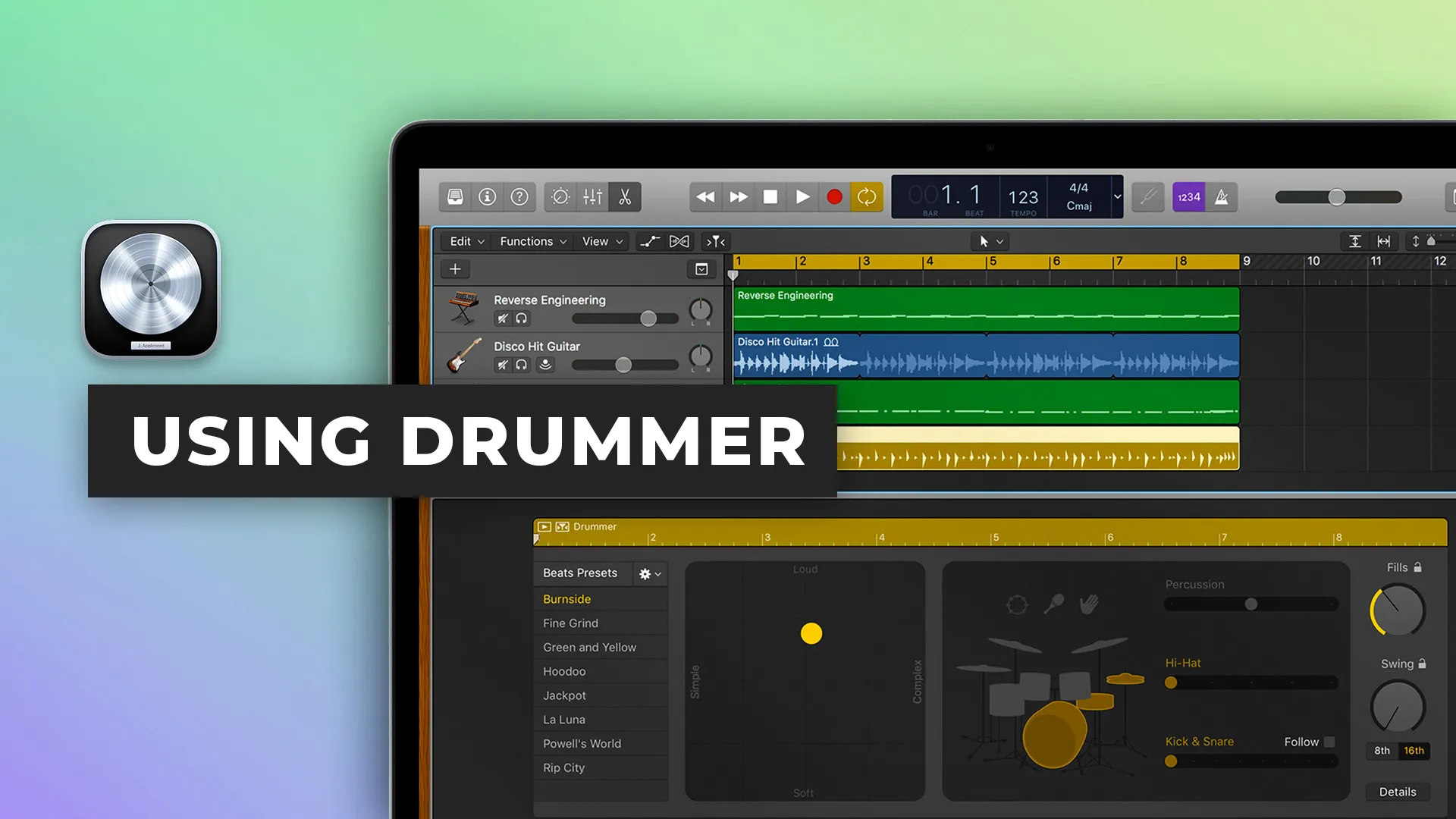Viewport: 1456px width, 819px height.
Task: Open Smart Controls dial button
Action: point(560,197)
